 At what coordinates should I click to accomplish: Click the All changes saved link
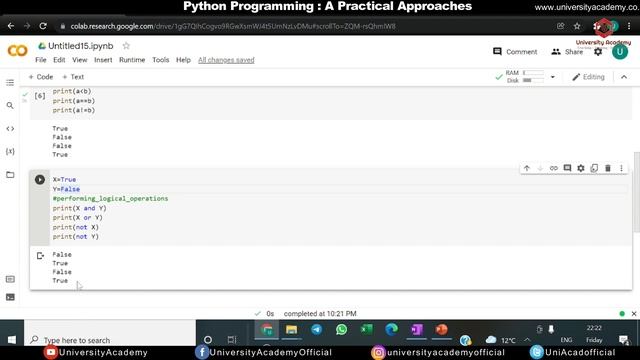coord(226,60)
